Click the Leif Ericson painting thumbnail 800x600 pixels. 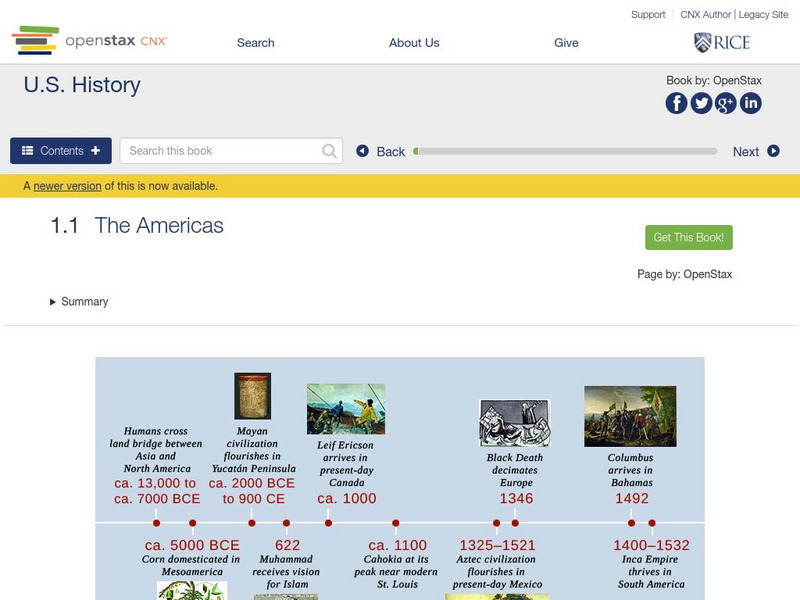click(x=346, y=409)
